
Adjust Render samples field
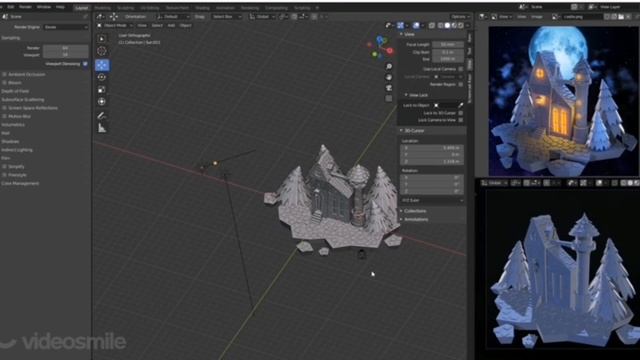click(x=66, y=48)
